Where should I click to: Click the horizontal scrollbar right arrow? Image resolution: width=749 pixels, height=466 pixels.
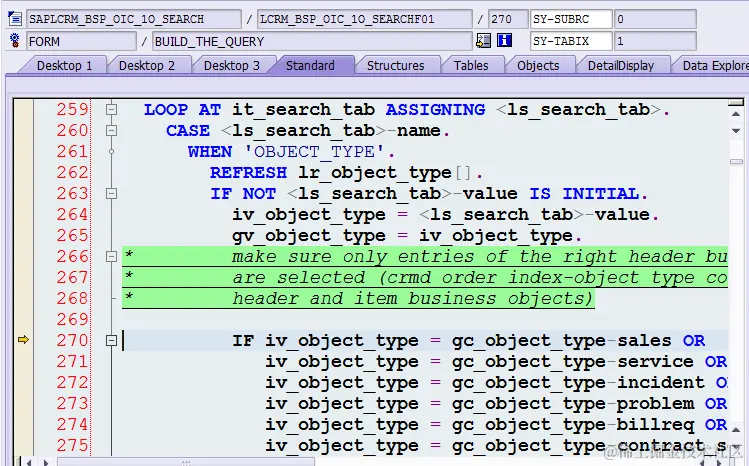point(46,462)
